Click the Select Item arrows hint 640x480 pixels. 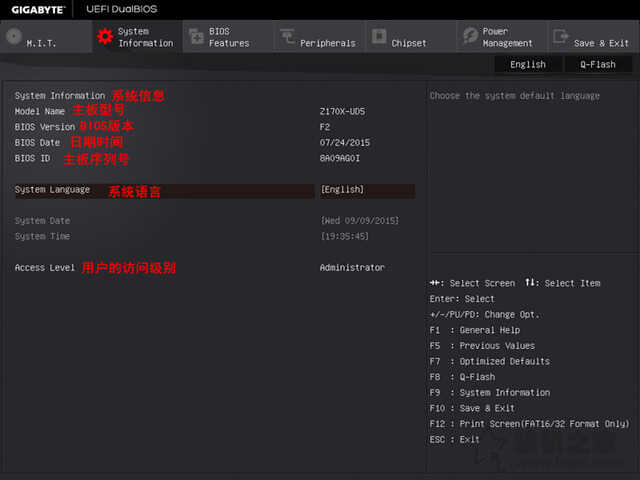point(563,283)
